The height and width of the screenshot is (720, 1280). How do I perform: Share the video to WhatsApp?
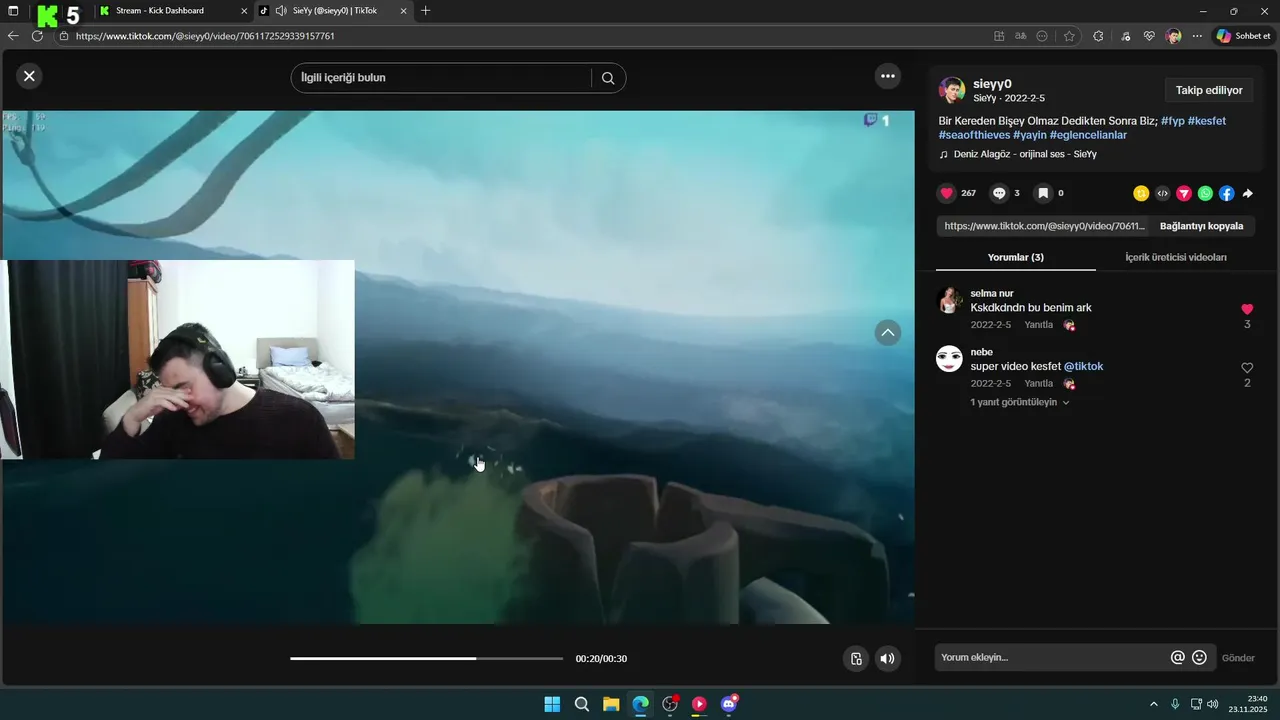(x=1205, y=193)
